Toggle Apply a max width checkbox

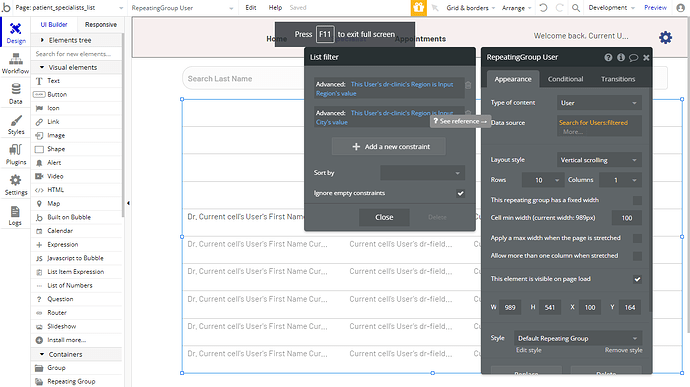[x=637, y=238]
